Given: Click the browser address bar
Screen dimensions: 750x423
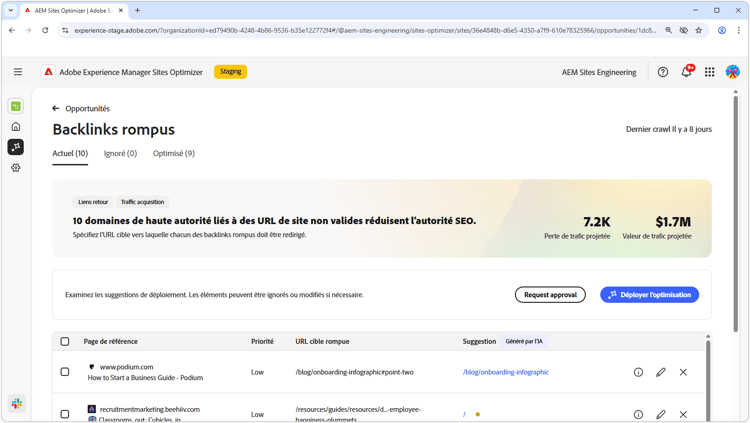Looking at the screenshot, I should 366,30.
